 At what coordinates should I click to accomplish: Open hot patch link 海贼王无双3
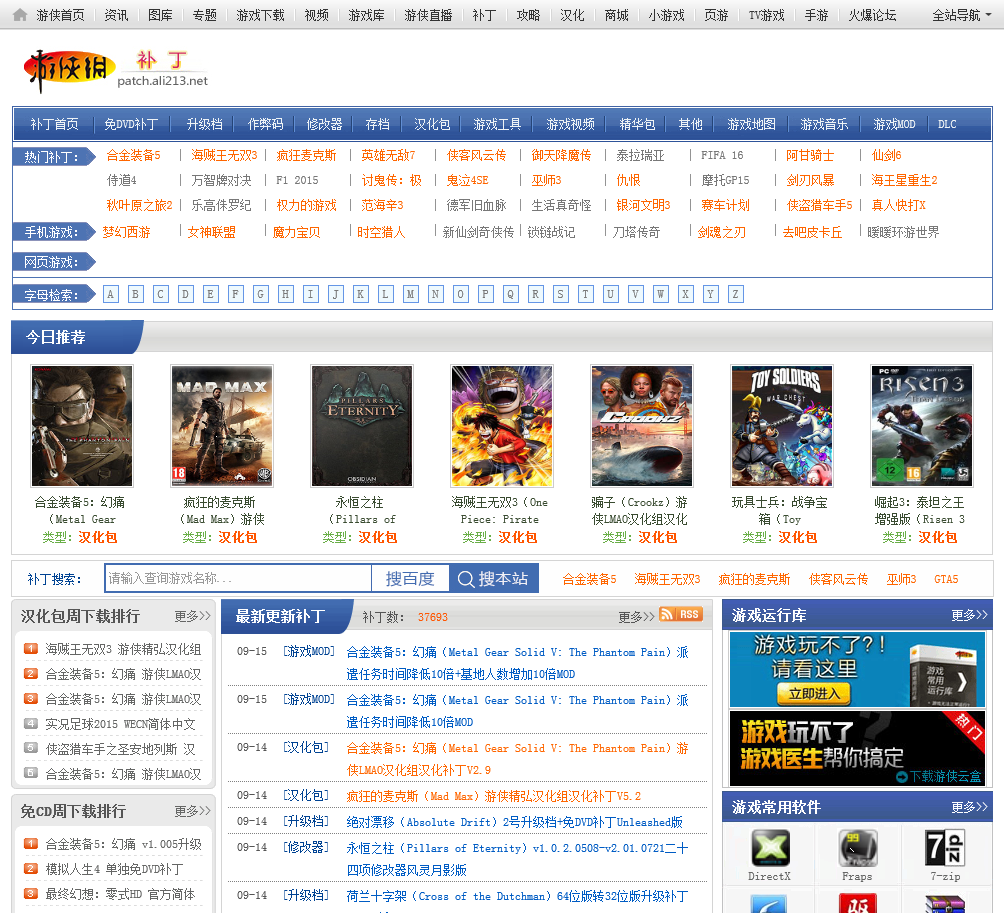[x=224, y=155]
